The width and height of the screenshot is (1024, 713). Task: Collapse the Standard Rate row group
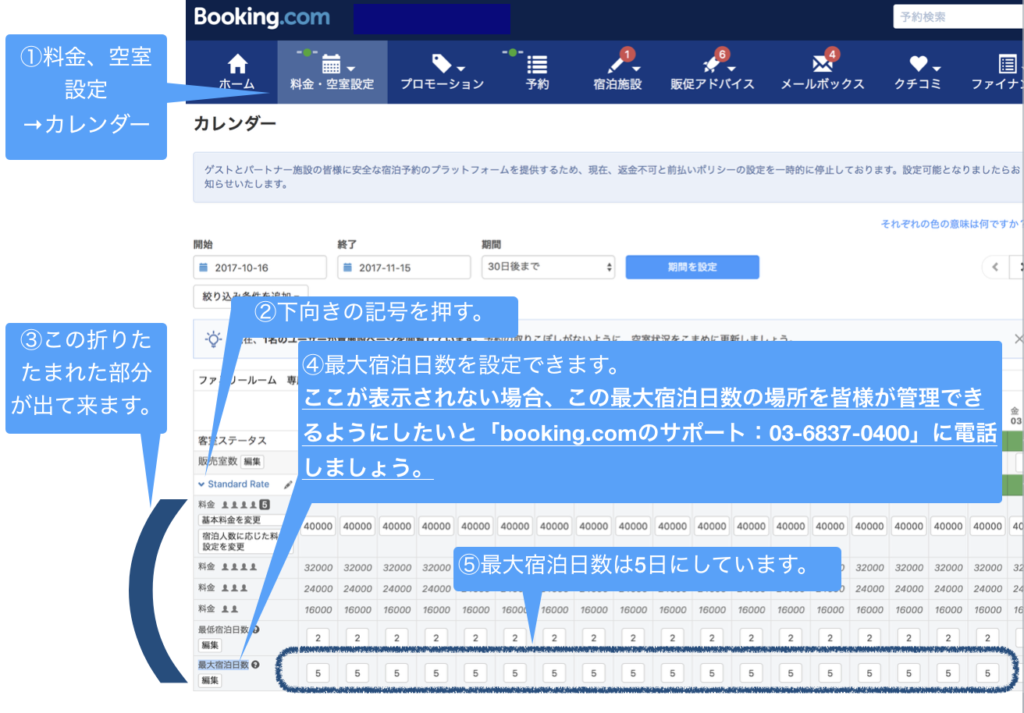click(201, 485)
